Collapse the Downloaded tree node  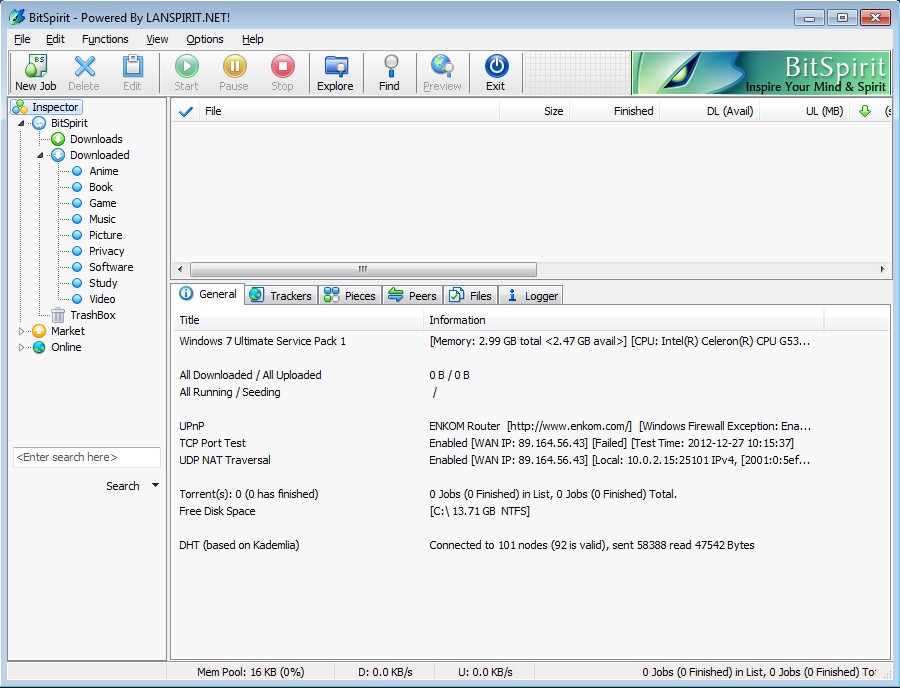41,155
